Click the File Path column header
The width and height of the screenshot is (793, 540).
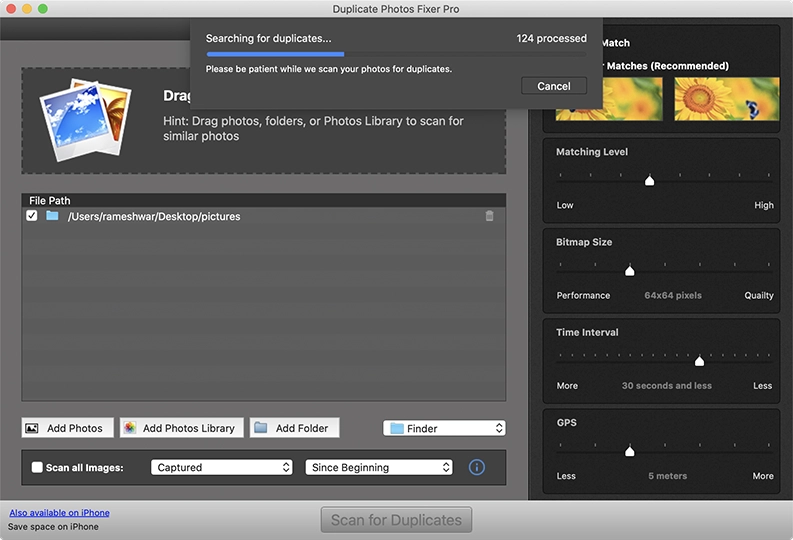click(263, 200)
